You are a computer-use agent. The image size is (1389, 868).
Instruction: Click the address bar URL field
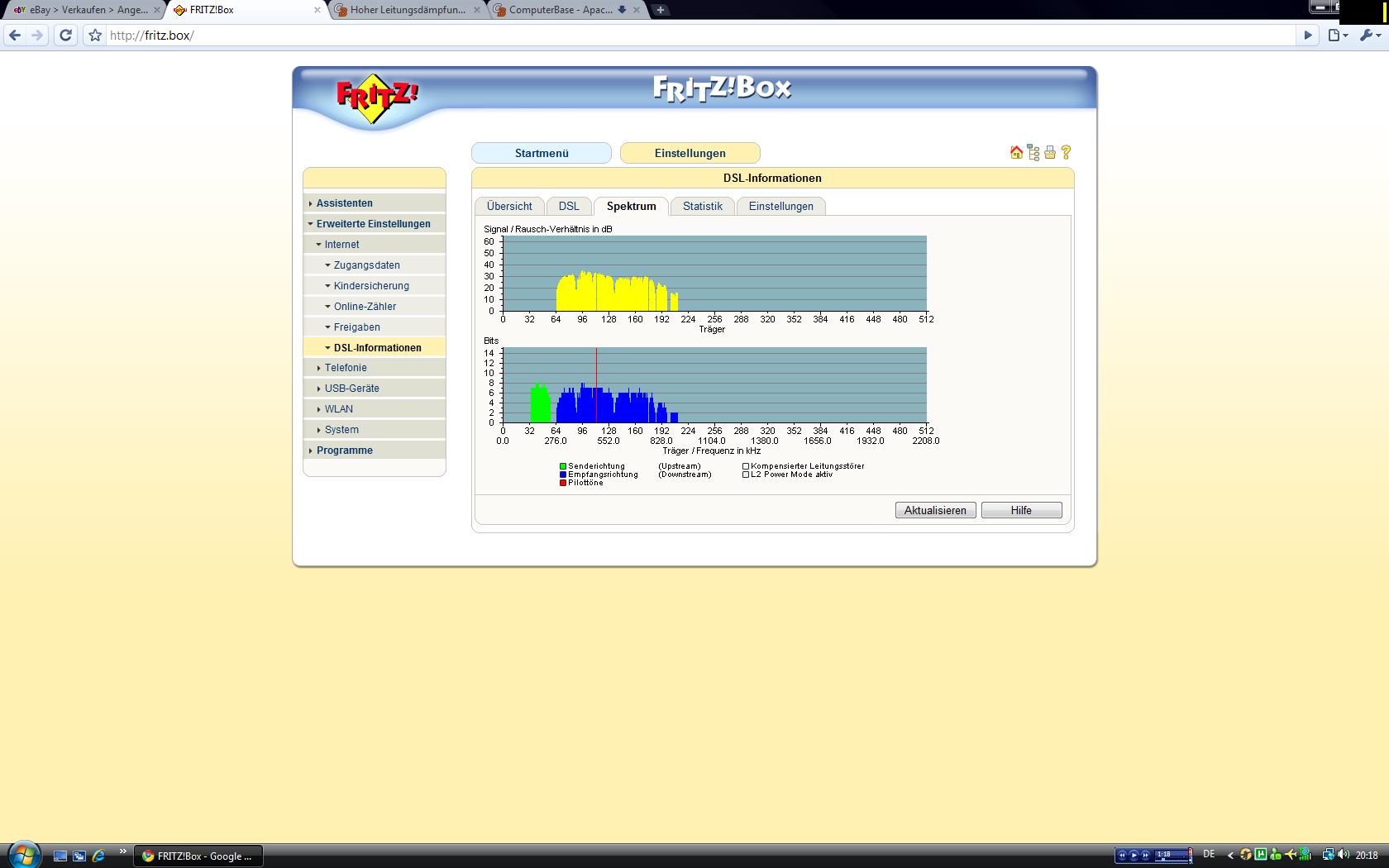[700, 36]
